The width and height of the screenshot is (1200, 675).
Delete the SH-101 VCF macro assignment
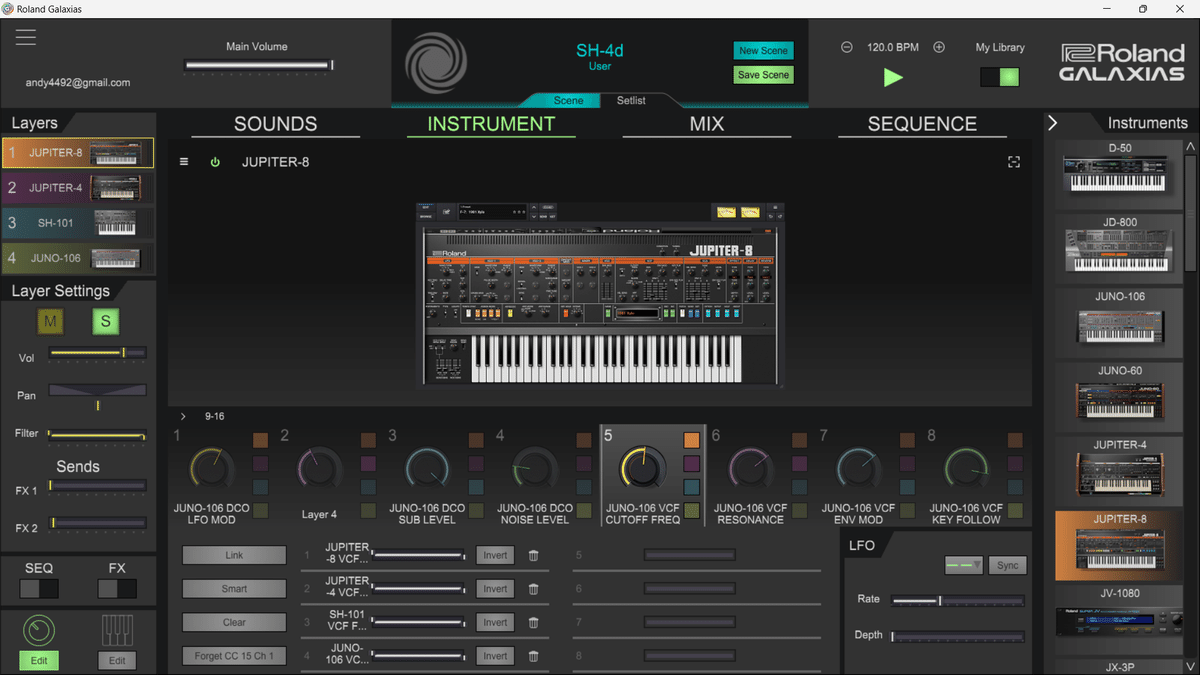click(533, 622)
